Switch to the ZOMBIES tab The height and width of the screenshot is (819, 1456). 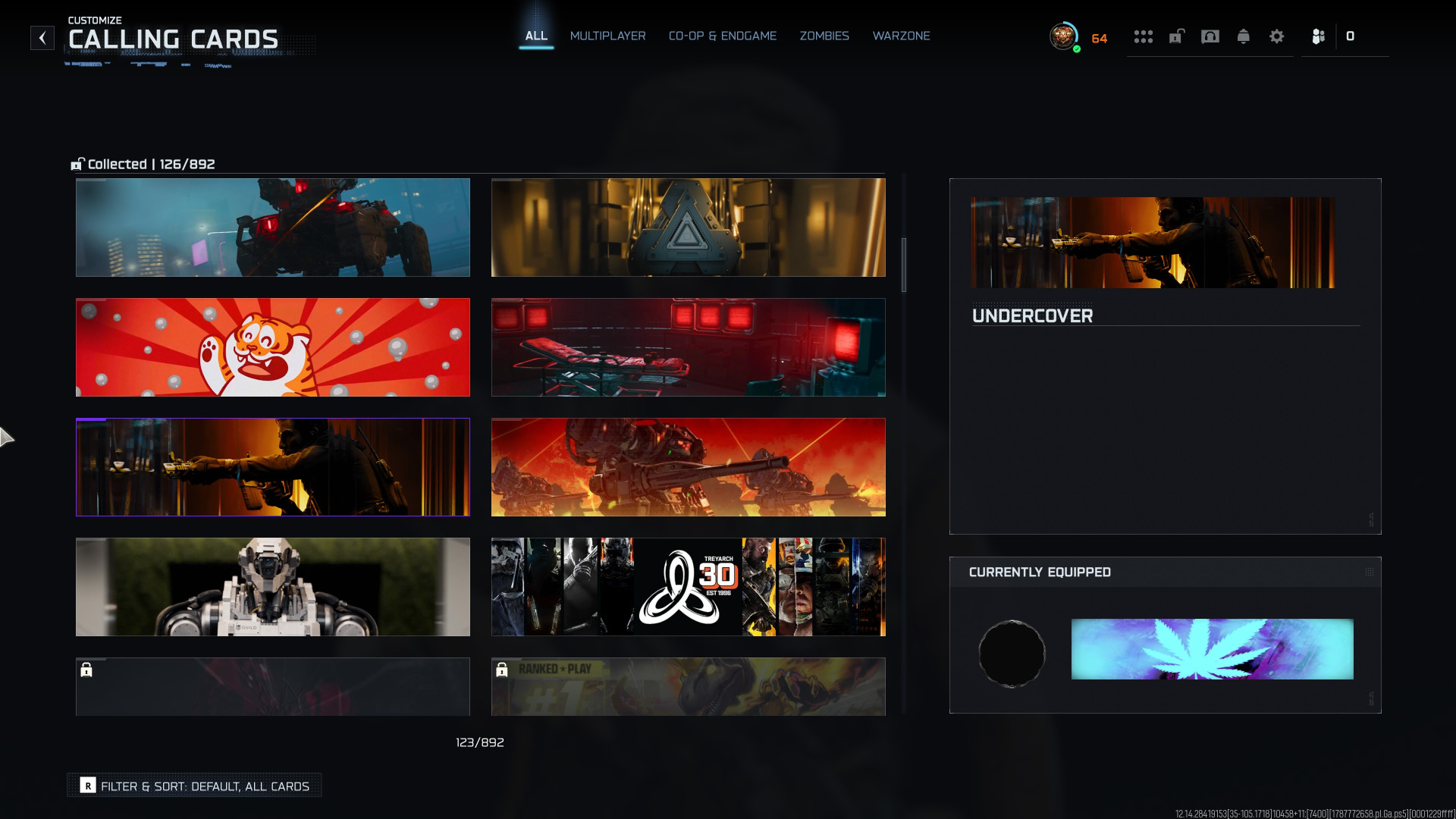(824, 36)
